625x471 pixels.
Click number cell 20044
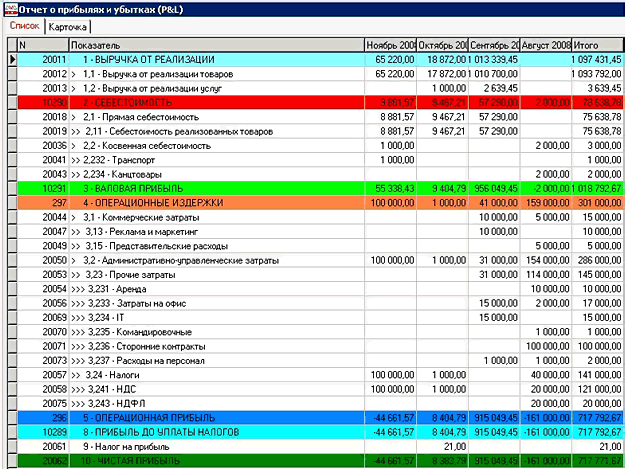43,218
